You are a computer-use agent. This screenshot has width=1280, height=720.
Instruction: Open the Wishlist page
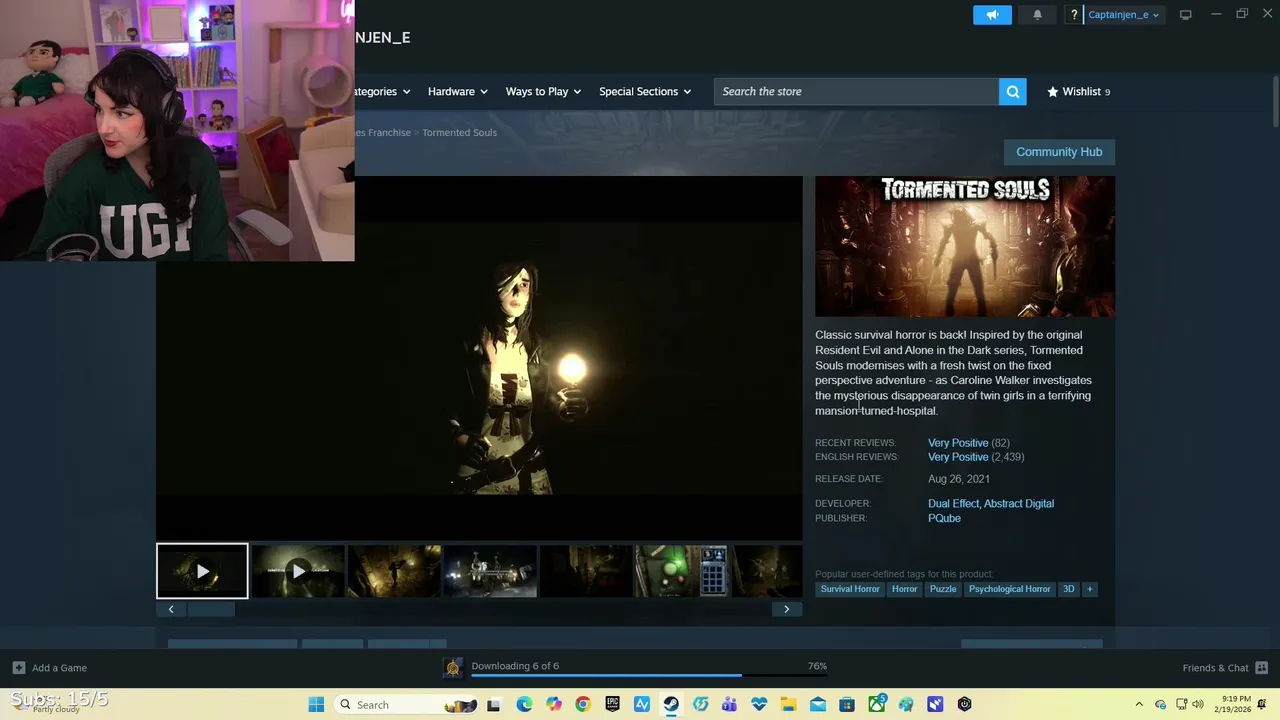click(x=1079, y=91)
